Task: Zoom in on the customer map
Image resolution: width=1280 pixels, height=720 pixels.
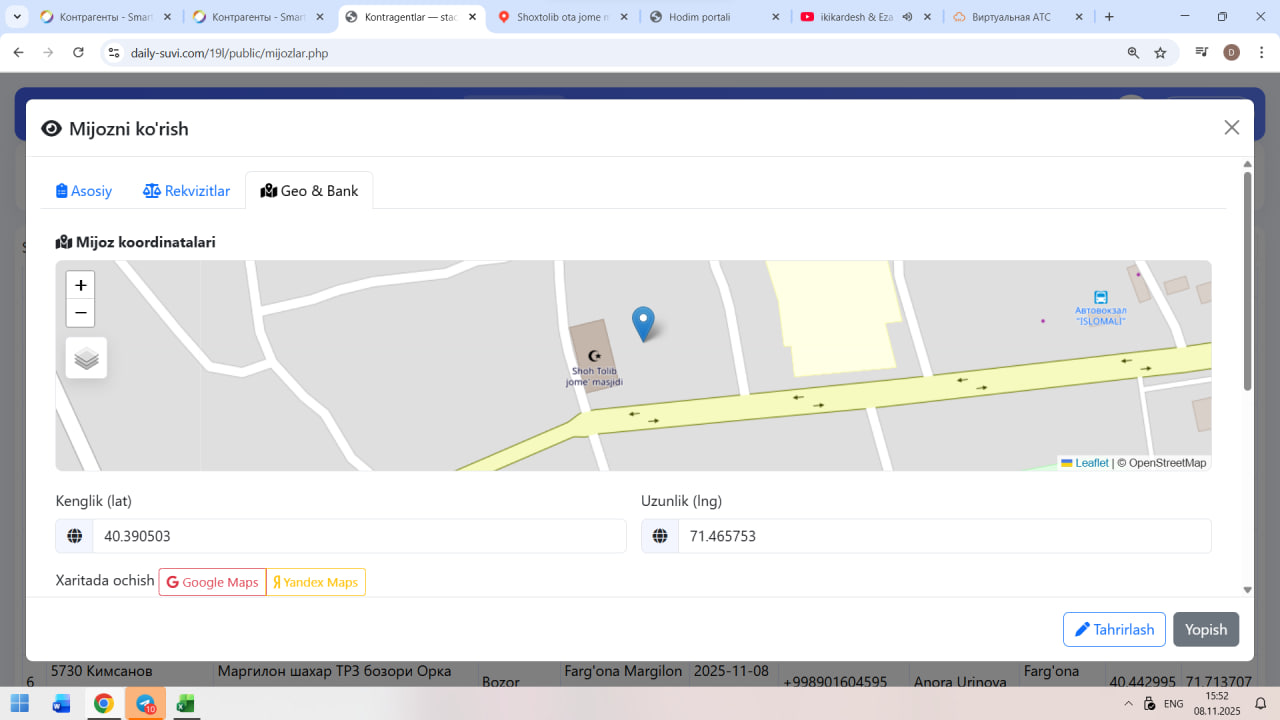Action: point(81,285)
